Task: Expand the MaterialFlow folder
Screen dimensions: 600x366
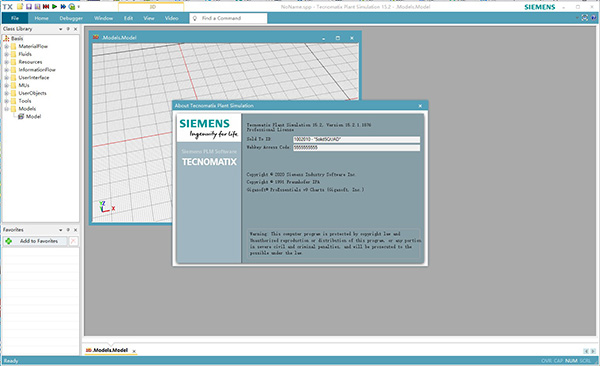Action: coord(6,46)
